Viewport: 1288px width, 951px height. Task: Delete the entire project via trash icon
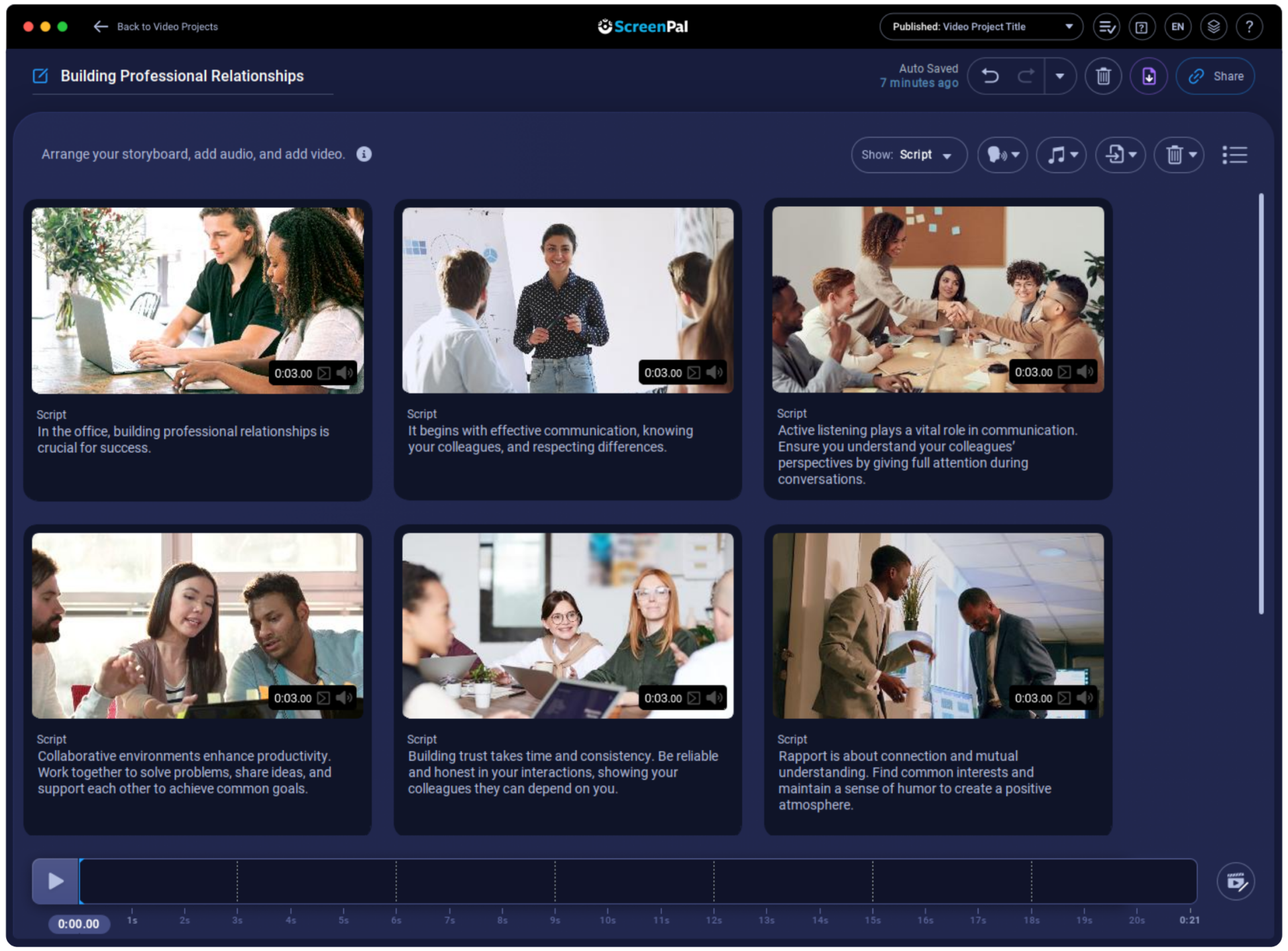(1104, 76)
